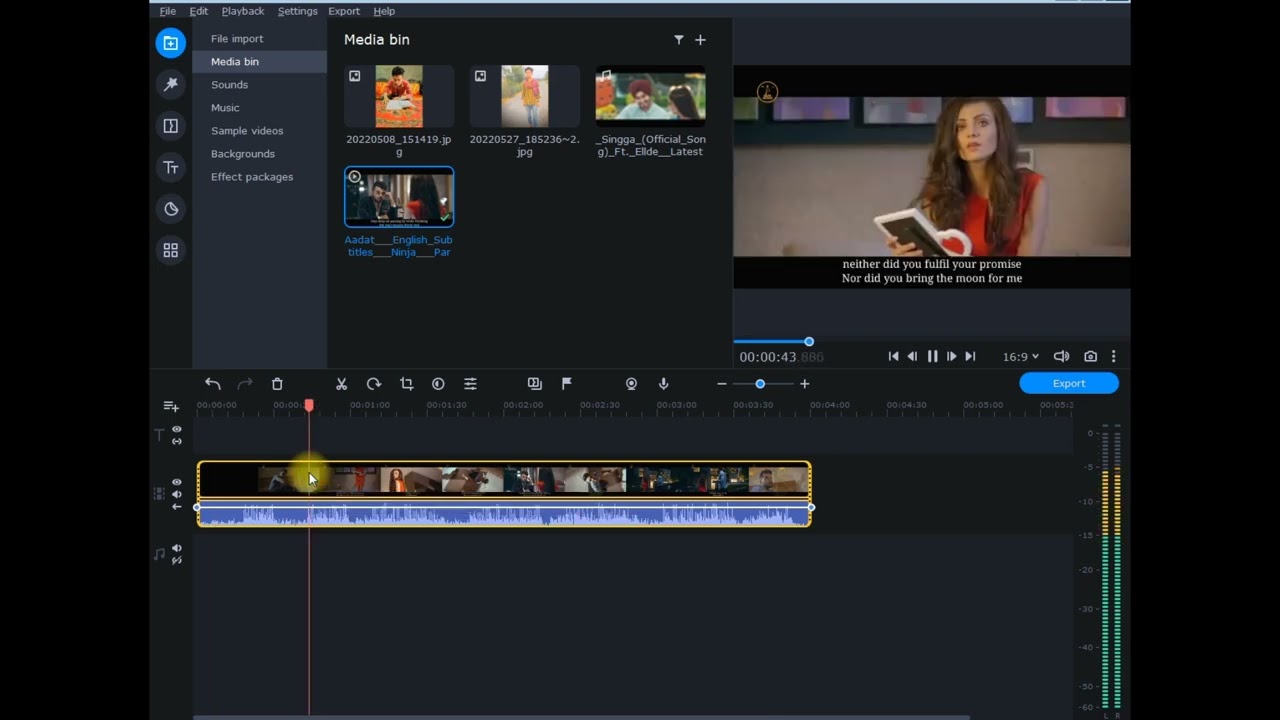The height and width of the screenshot is (720, 1280).
Task: Open Clip properties sliders icon
Action: coord(470,384)
